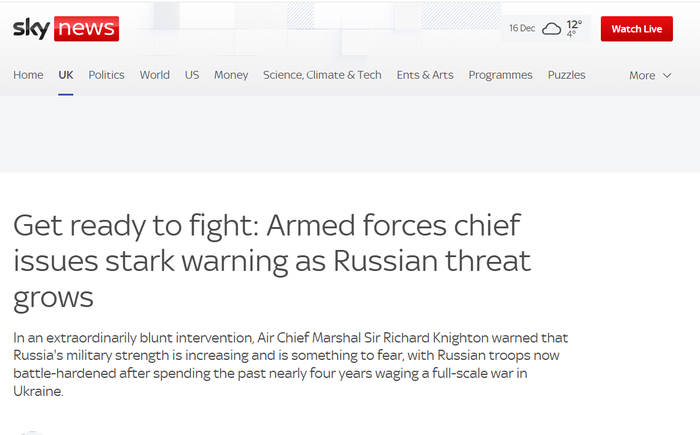Select the UK section tab

pos(66,75)
